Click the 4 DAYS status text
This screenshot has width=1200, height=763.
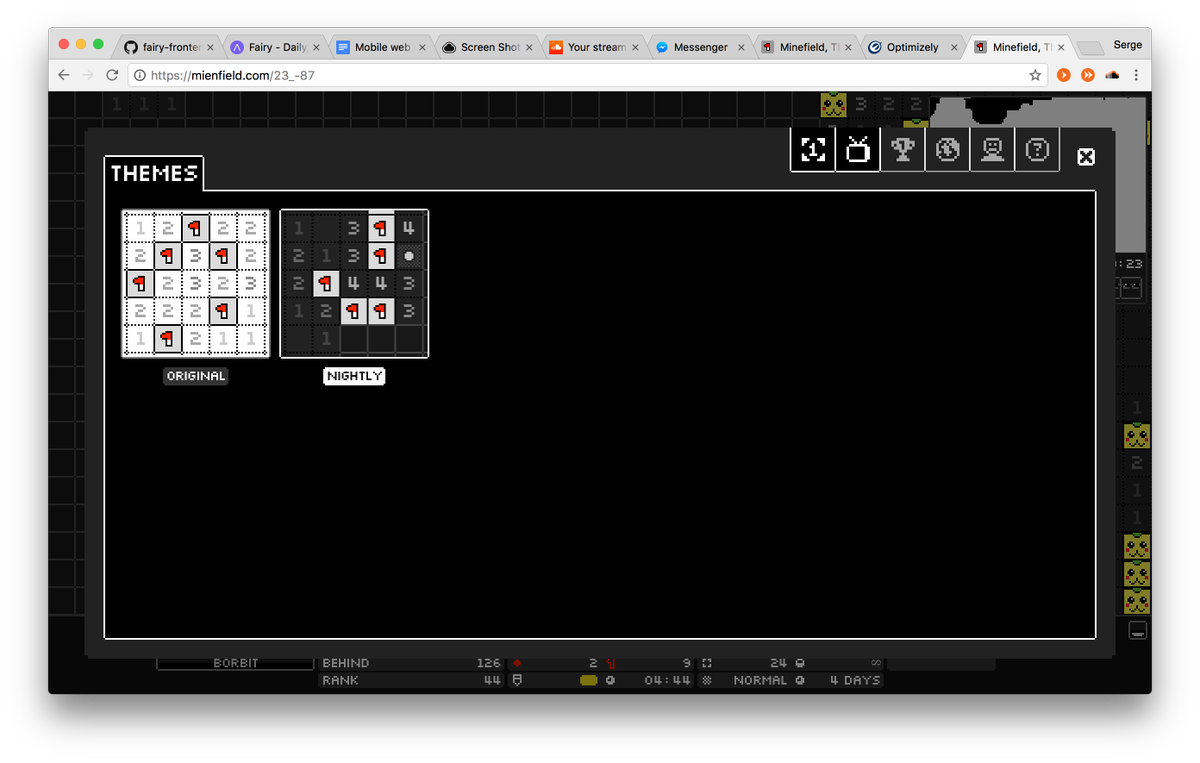pos(855,680)
